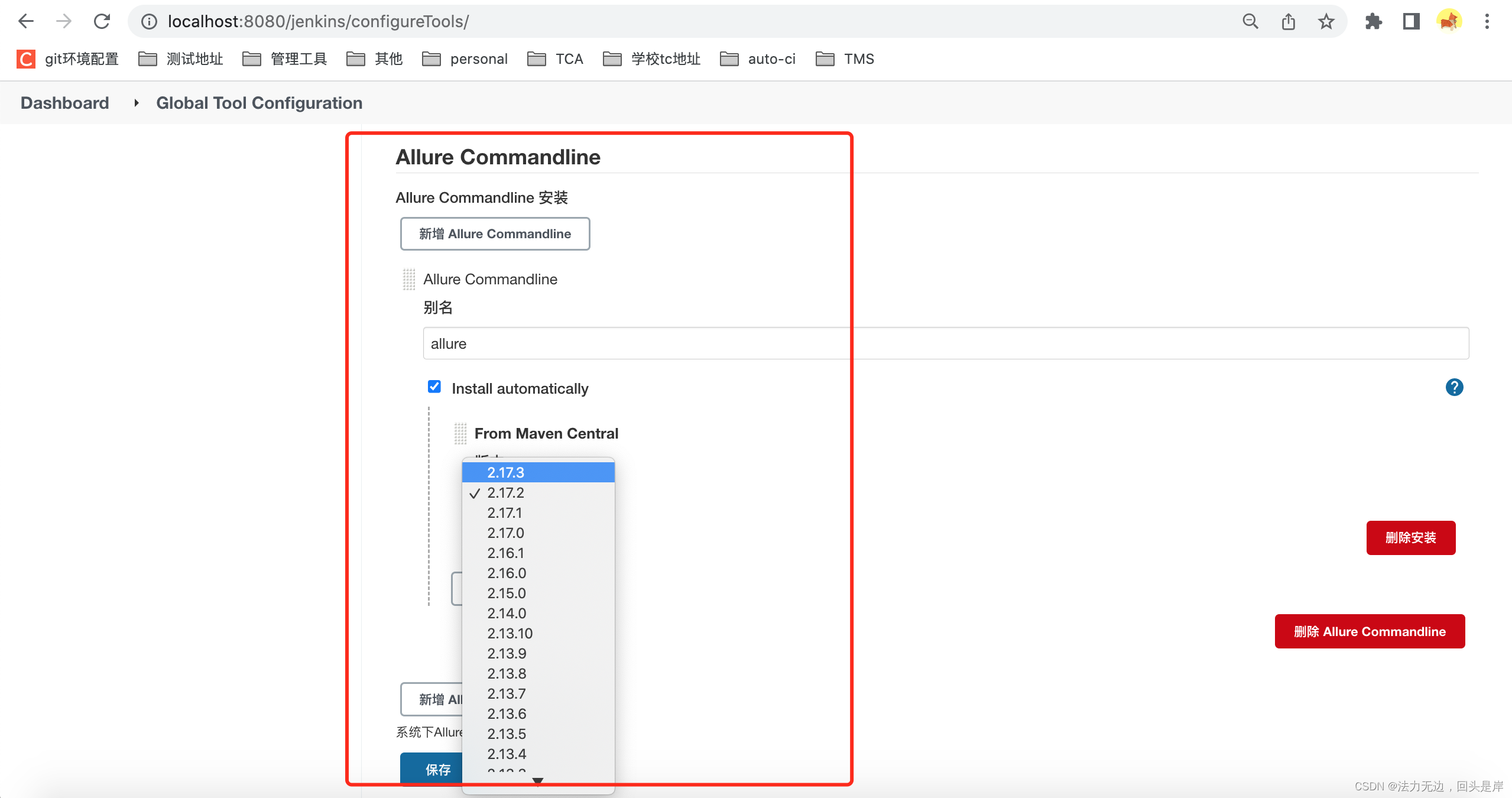1512x798 pixels.
Task: Select version 2.13.5 option
Action: [x=538, y=734]
